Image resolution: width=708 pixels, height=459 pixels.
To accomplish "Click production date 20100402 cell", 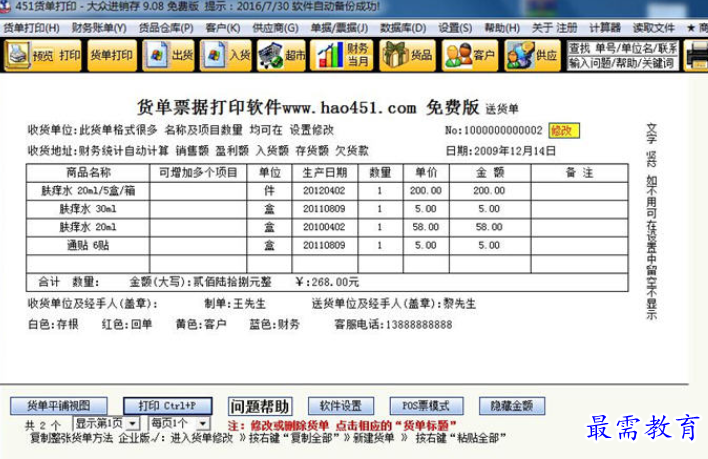I will [x=324, y=227].
